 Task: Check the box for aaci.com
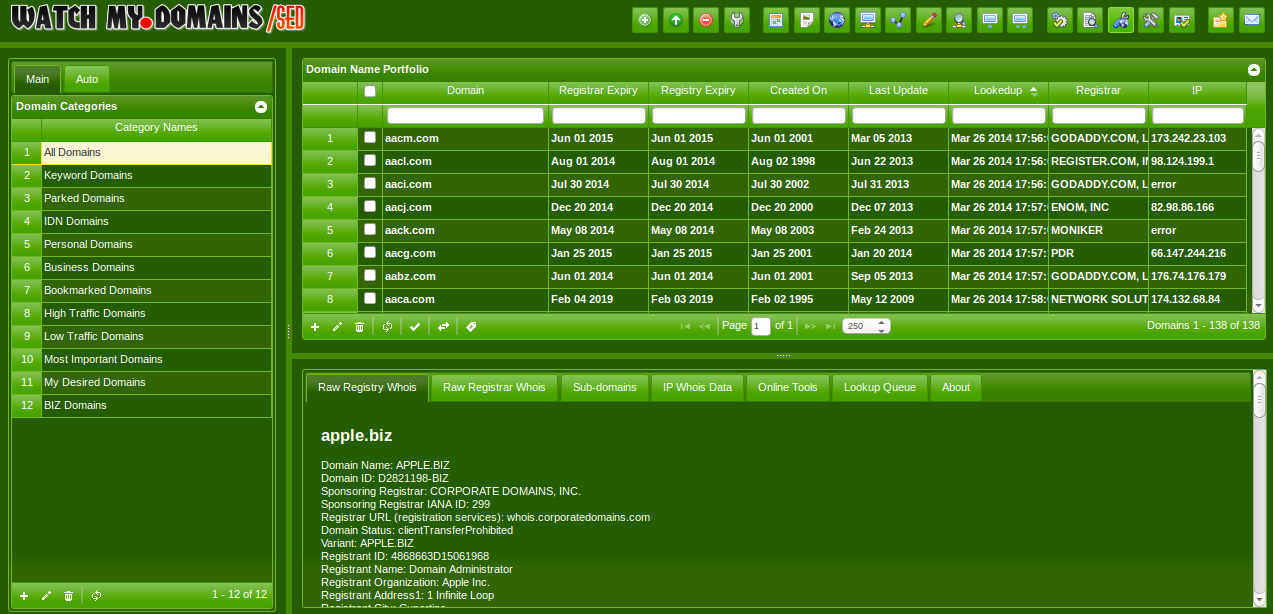click(x=370, y=184)
